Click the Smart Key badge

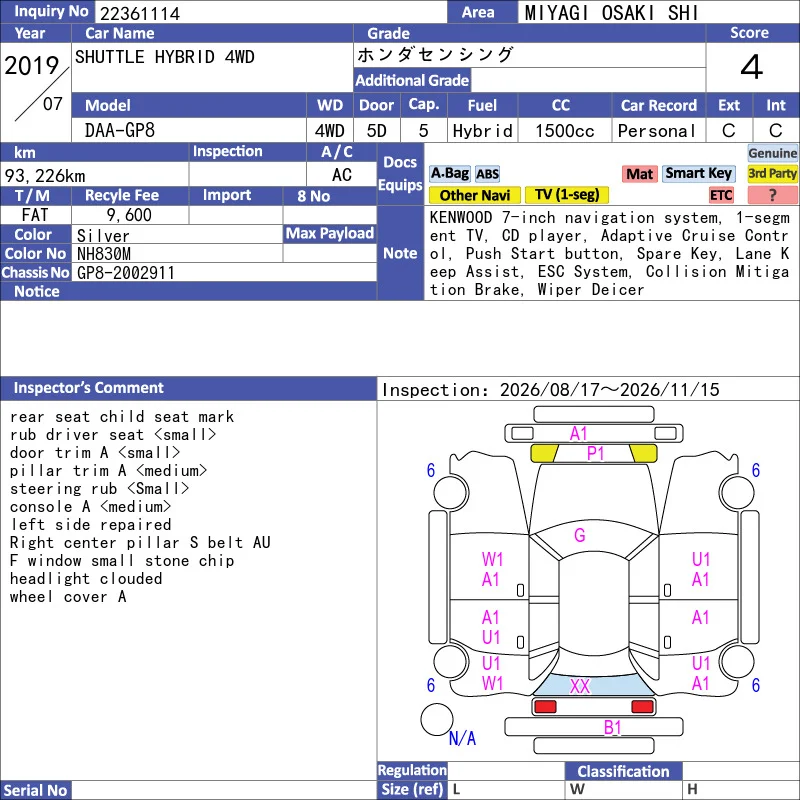pyautogui.click(x=698, y=174)
